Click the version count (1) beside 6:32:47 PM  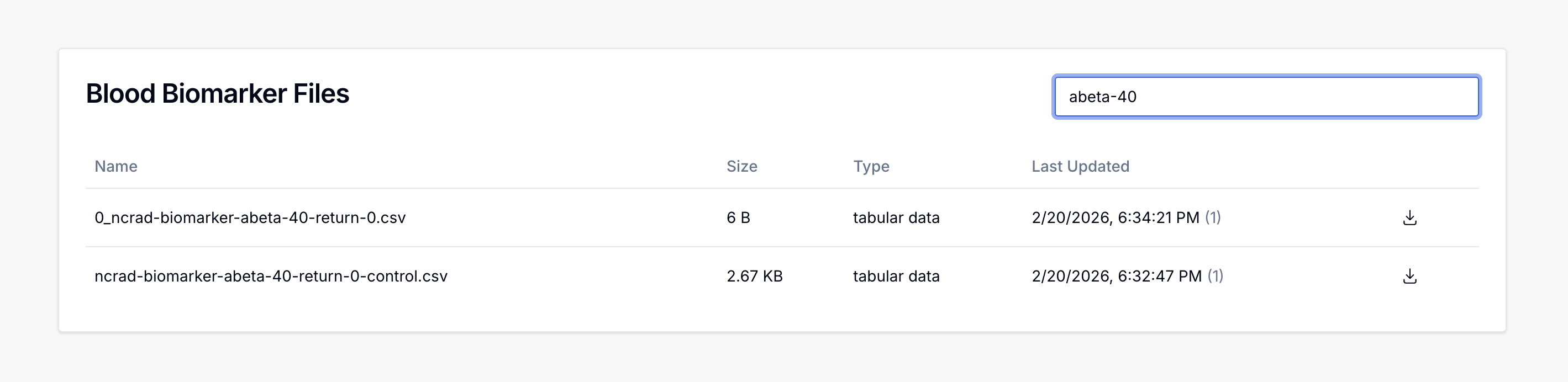(x=1215, y=276)
